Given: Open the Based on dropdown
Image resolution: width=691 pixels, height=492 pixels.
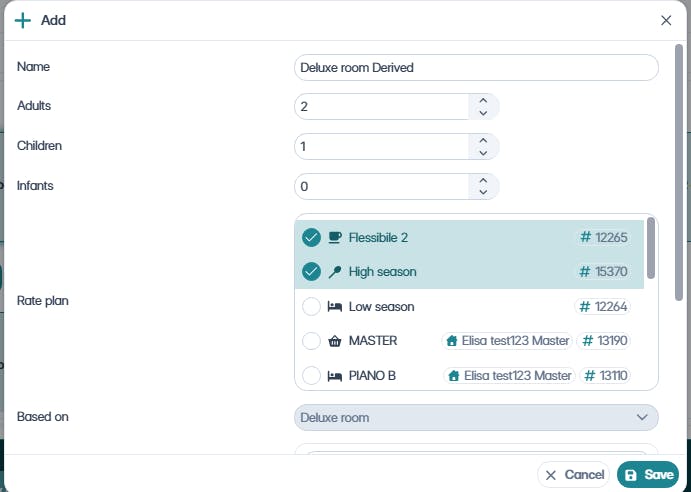Looking at the screenshot, I should tap(476, 417).
